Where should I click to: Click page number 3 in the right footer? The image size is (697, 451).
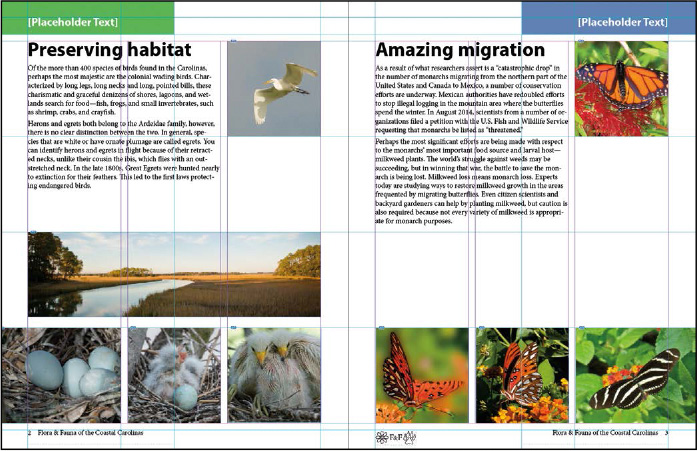(x=666, y=433)
